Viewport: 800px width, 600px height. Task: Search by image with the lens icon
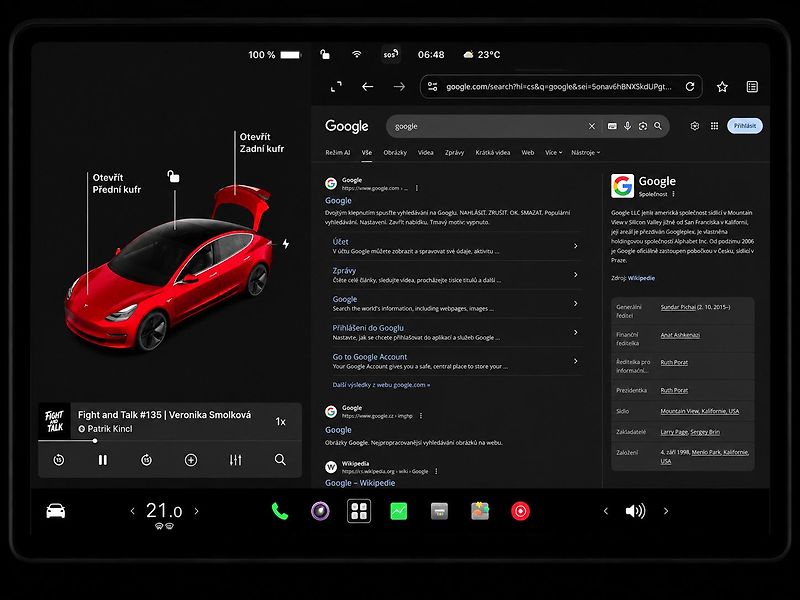[x=643, y=126]
